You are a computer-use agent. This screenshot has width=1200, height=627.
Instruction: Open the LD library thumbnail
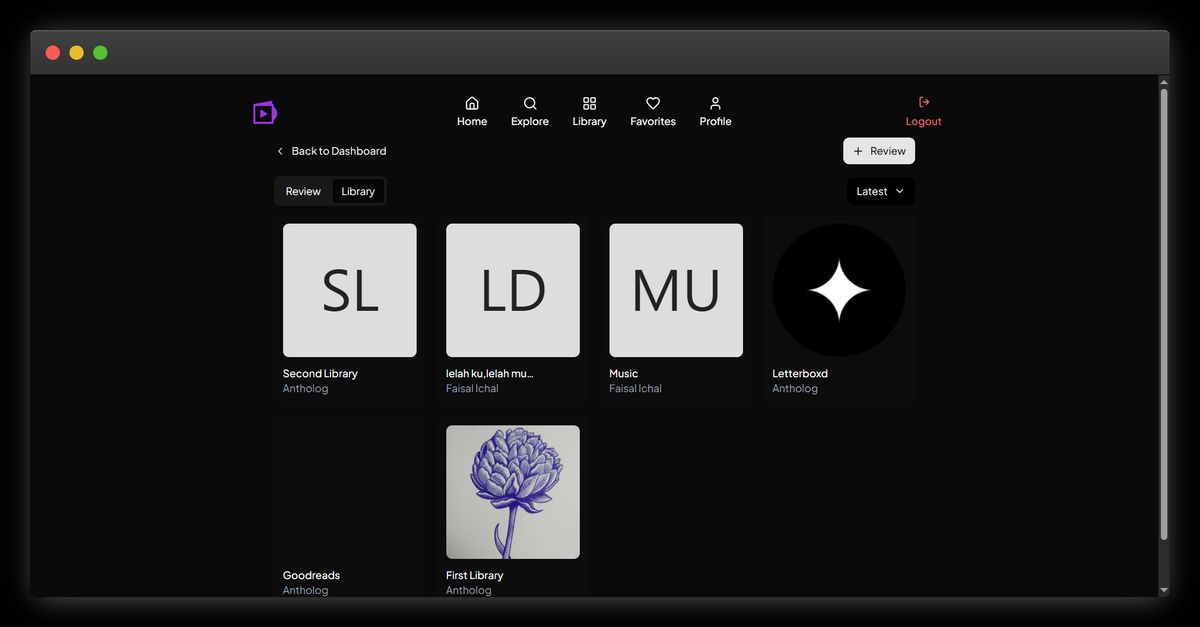pyautogui.click(x=513, y=290)
